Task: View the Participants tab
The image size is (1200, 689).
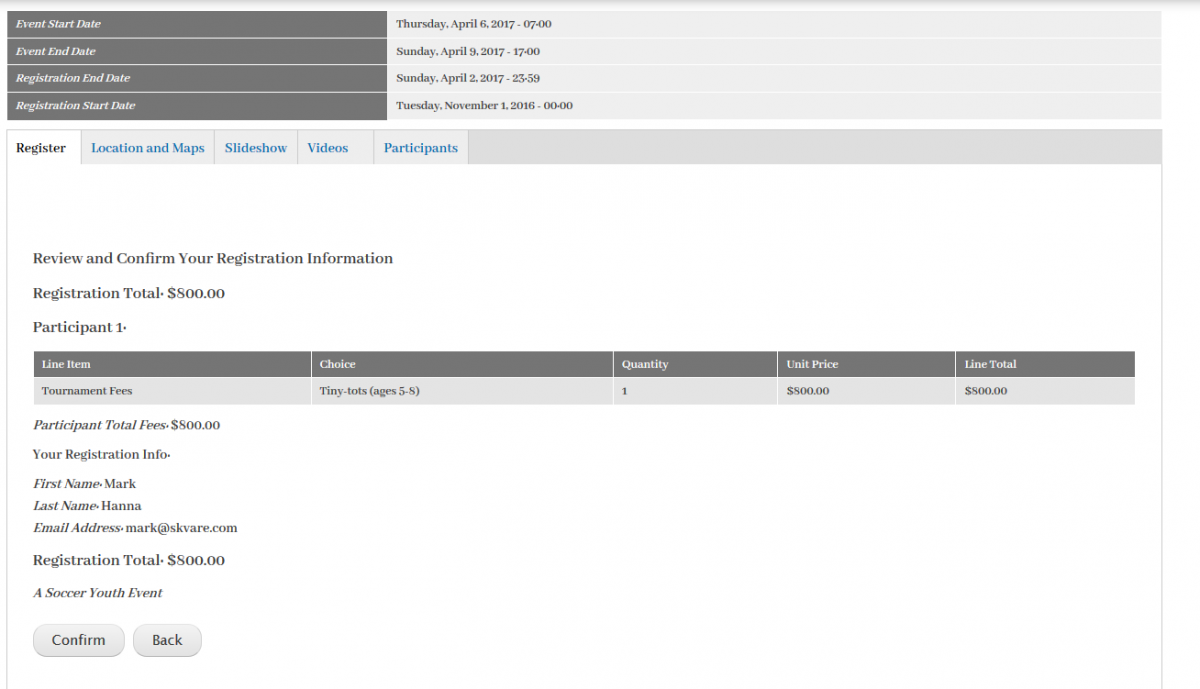Action: click(x=420, y=148)
